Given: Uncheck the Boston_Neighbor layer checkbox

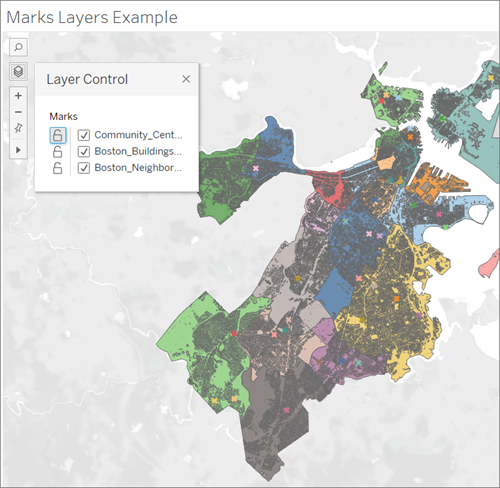Looking at the screenshot, I should point(84,168).
